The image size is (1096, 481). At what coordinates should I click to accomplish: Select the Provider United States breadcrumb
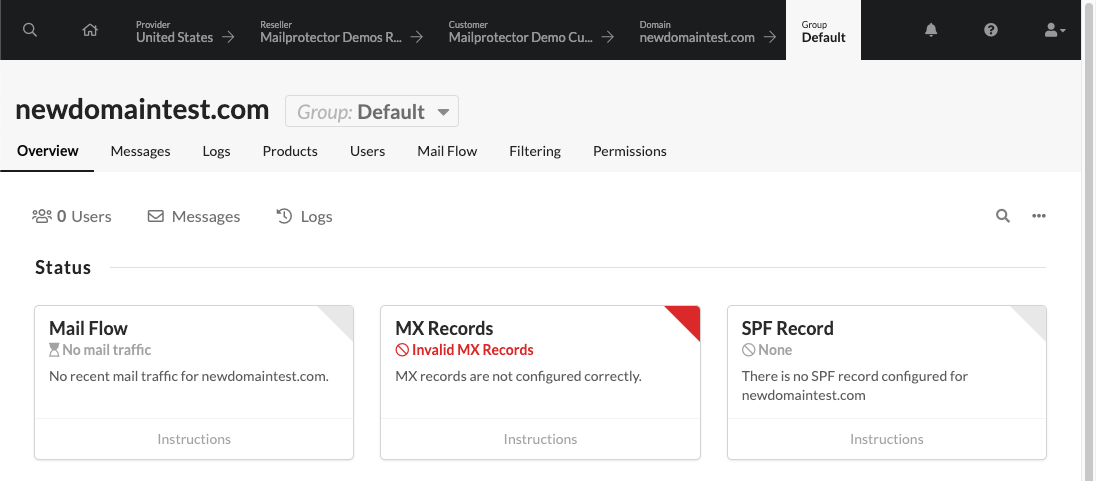[x=185, y=31]
